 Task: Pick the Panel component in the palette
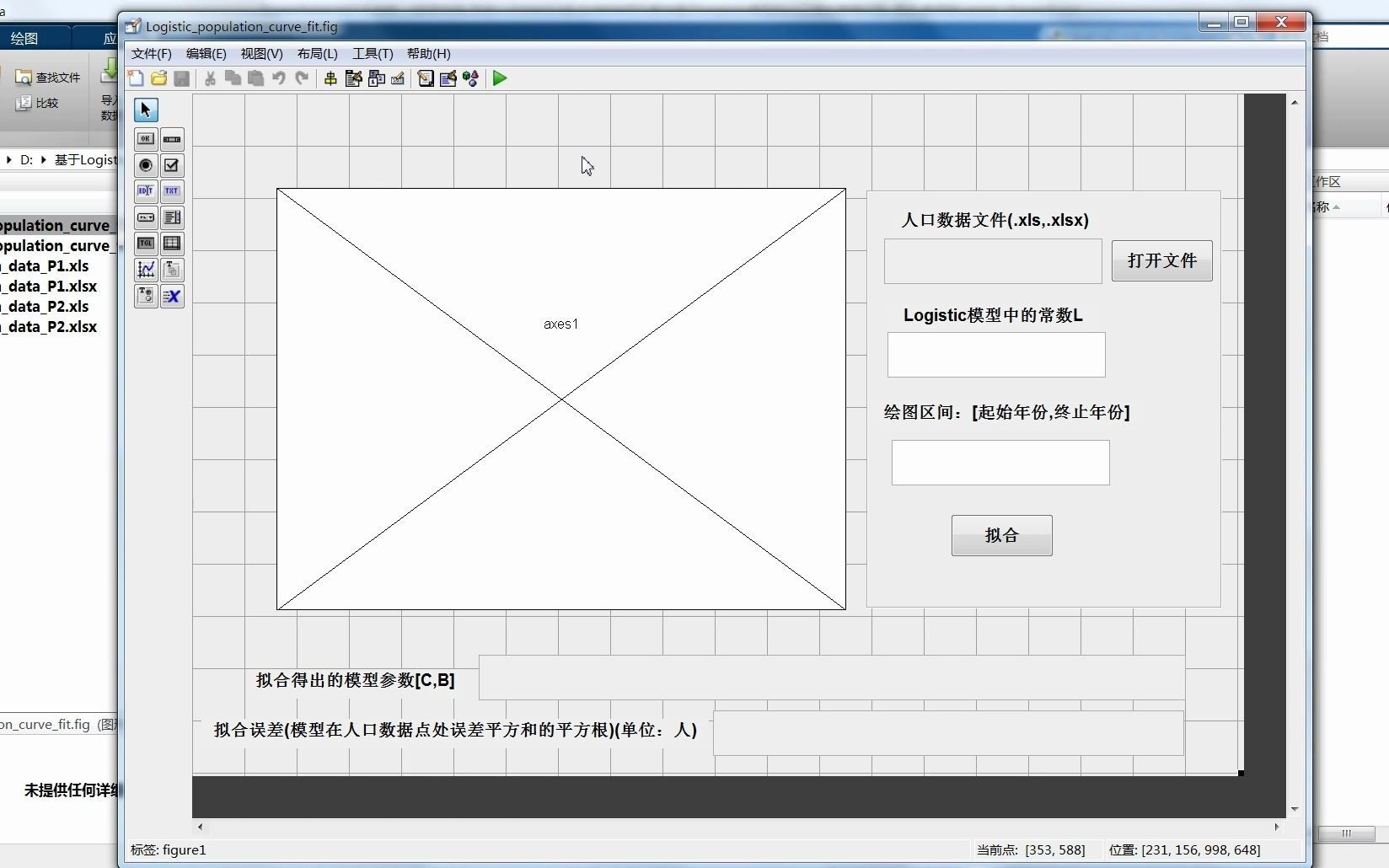click(x=172, y=270)
